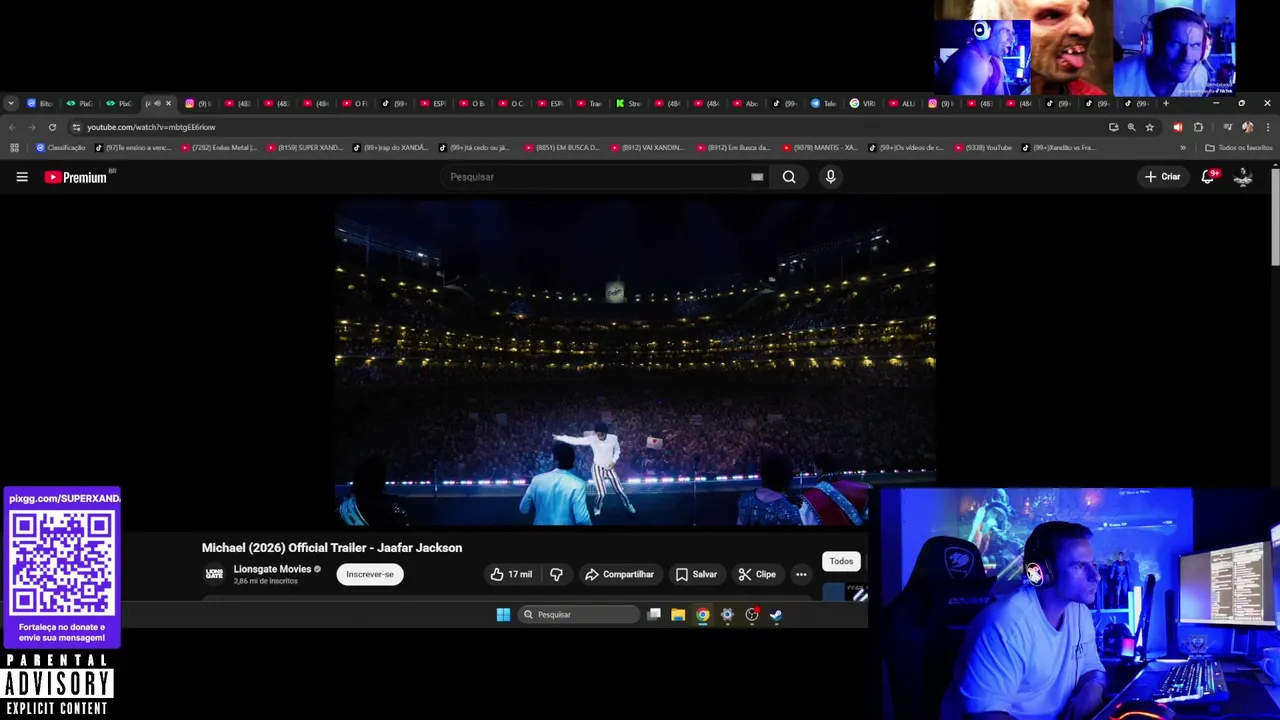Open the Chrome extensions puzzle icon
Viewport: 1280px width, 720px height.
coord(1198,127)
